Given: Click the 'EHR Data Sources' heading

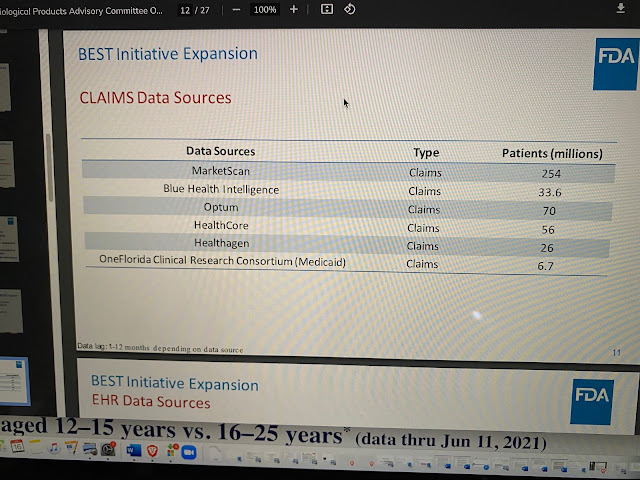Looking at the screenshot, I should [151, 401].
